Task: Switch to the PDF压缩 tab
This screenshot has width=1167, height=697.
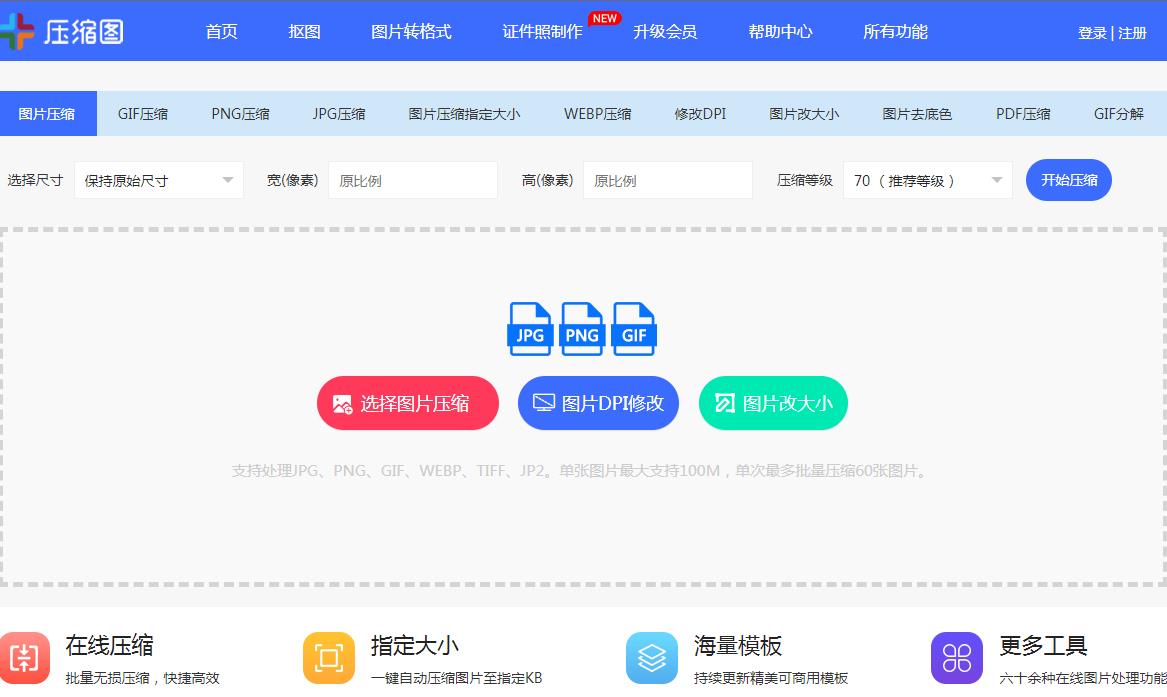Action: click(x=1023, y=113)
